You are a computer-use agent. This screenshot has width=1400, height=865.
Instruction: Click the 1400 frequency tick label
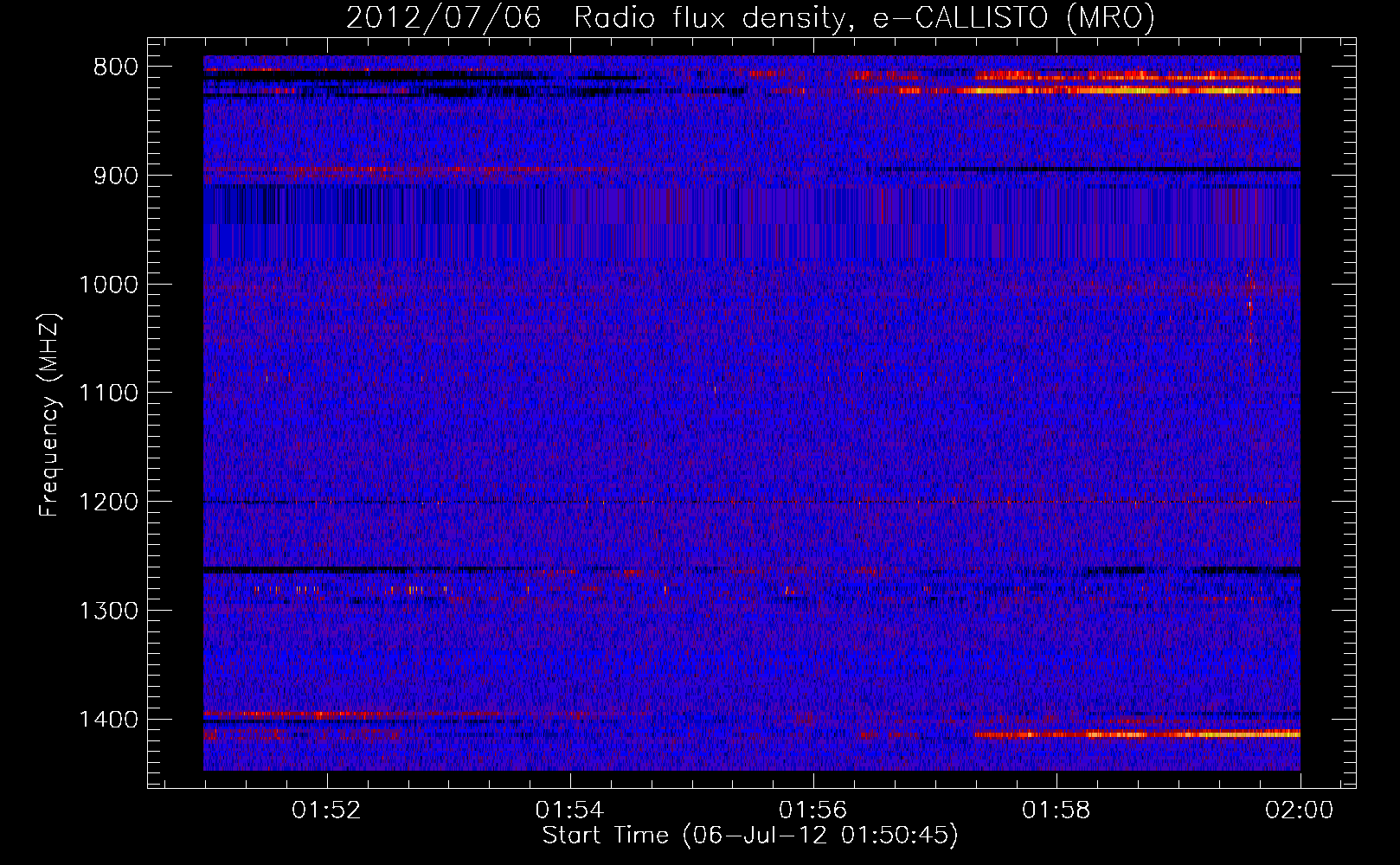pos(108,720)
